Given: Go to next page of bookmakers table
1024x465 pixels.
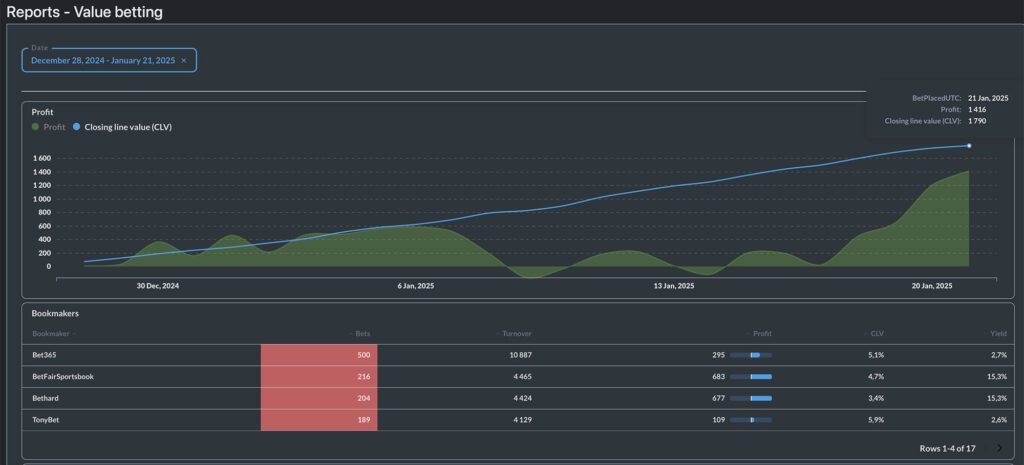Looking at the screenshot, I should tap(998, 448).
